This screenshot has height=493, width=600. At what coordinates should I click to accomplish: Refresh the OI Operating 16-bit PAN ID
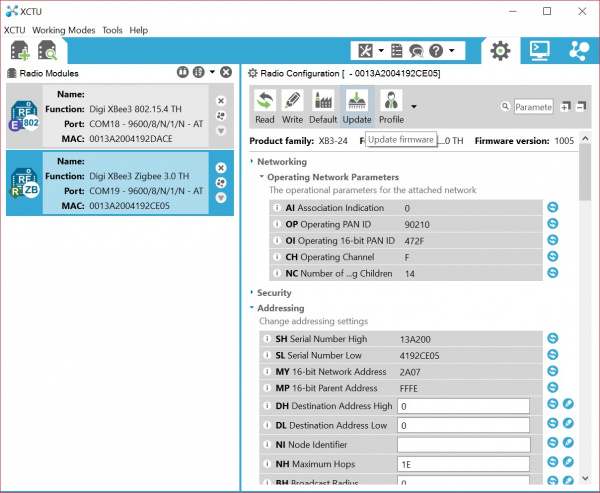click(553, 240)
